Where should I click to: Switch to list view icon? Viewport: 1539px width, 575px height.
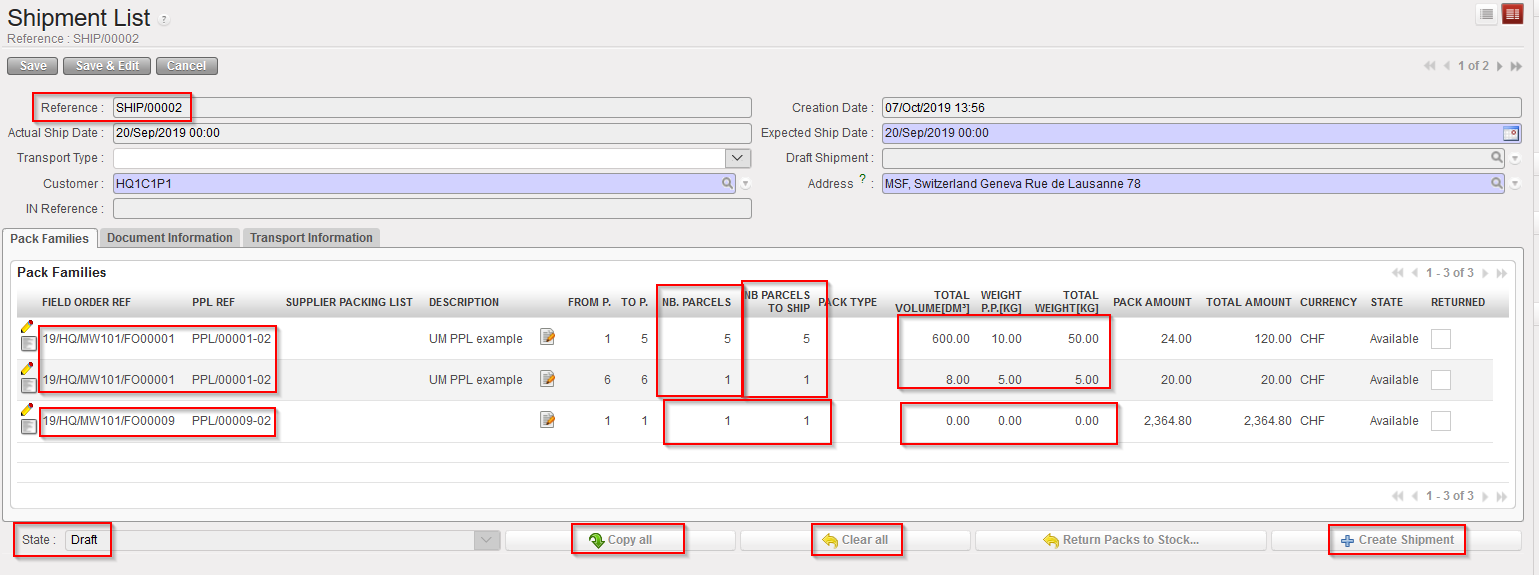1486,14
